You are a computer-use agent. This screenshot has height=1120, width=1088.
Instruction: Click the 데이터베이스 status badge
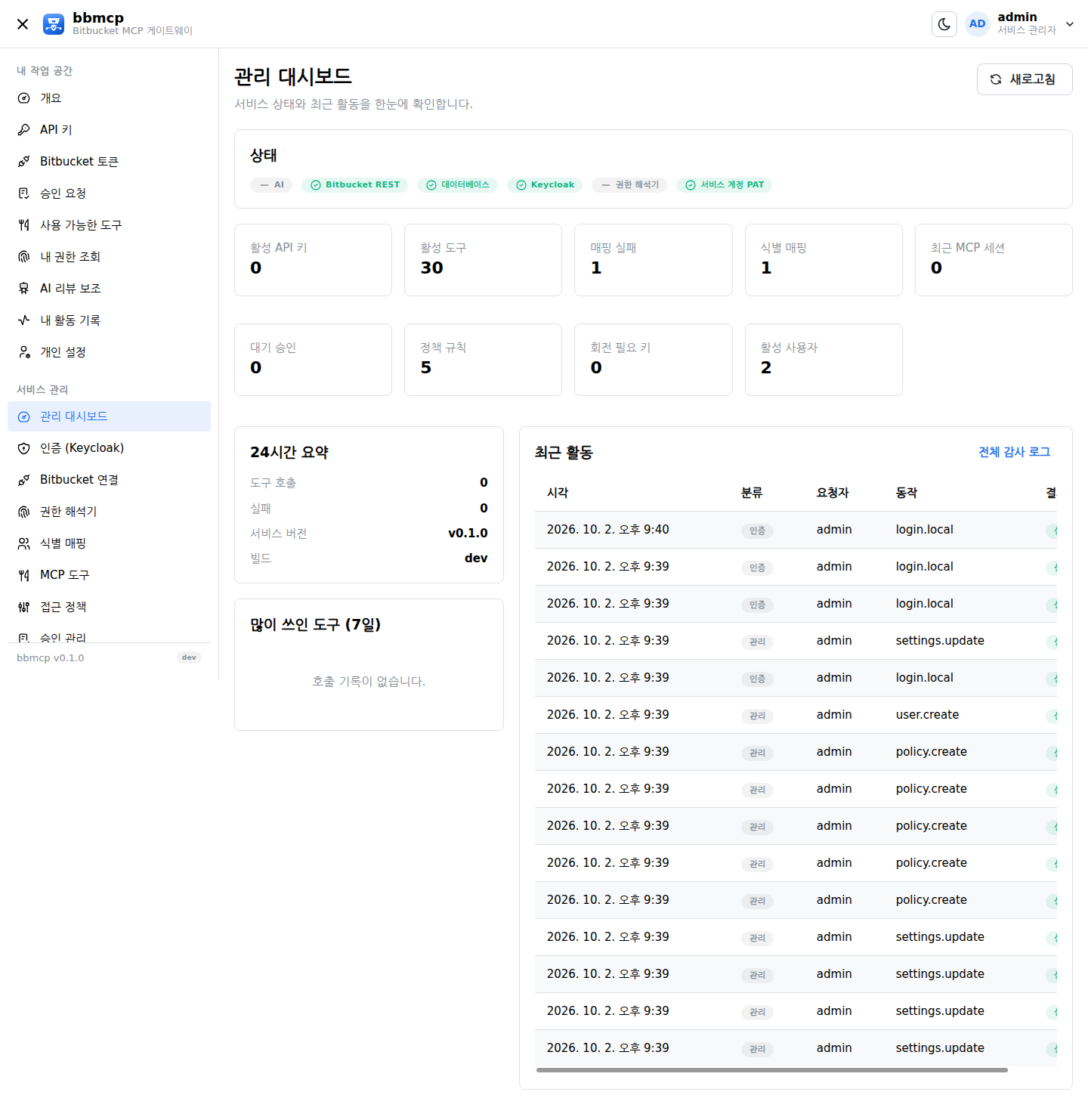pyautogui.click(x=457, y=185)
